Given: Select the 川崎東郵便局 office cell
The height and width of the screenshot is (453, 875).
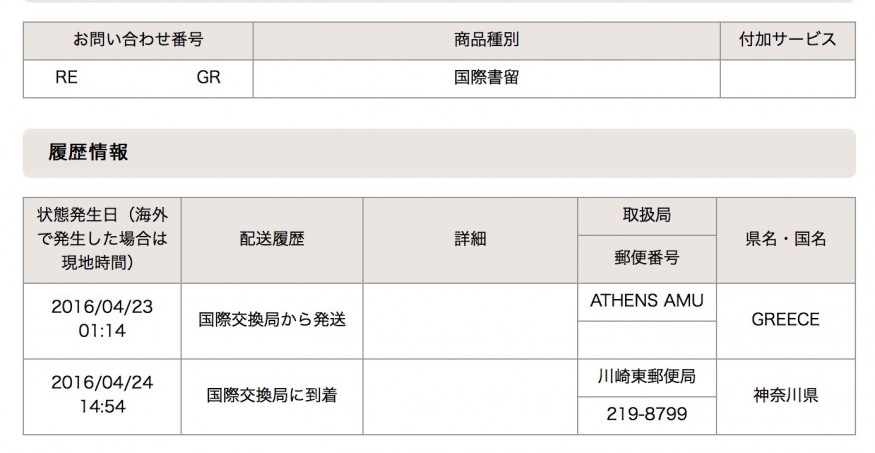Looking at the screenshot, I should (x=646, y=376).
